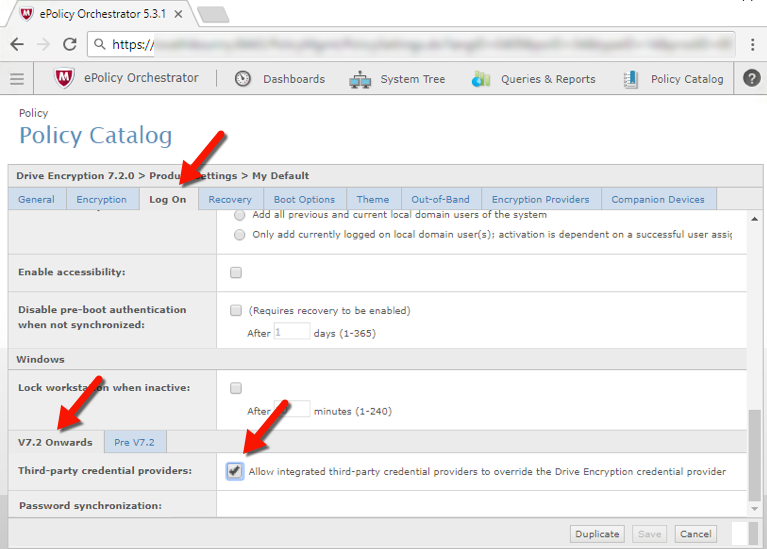This screenshot has height=549, width=767.
Task: Click browser forward arrow
Action: click(44, 44)
